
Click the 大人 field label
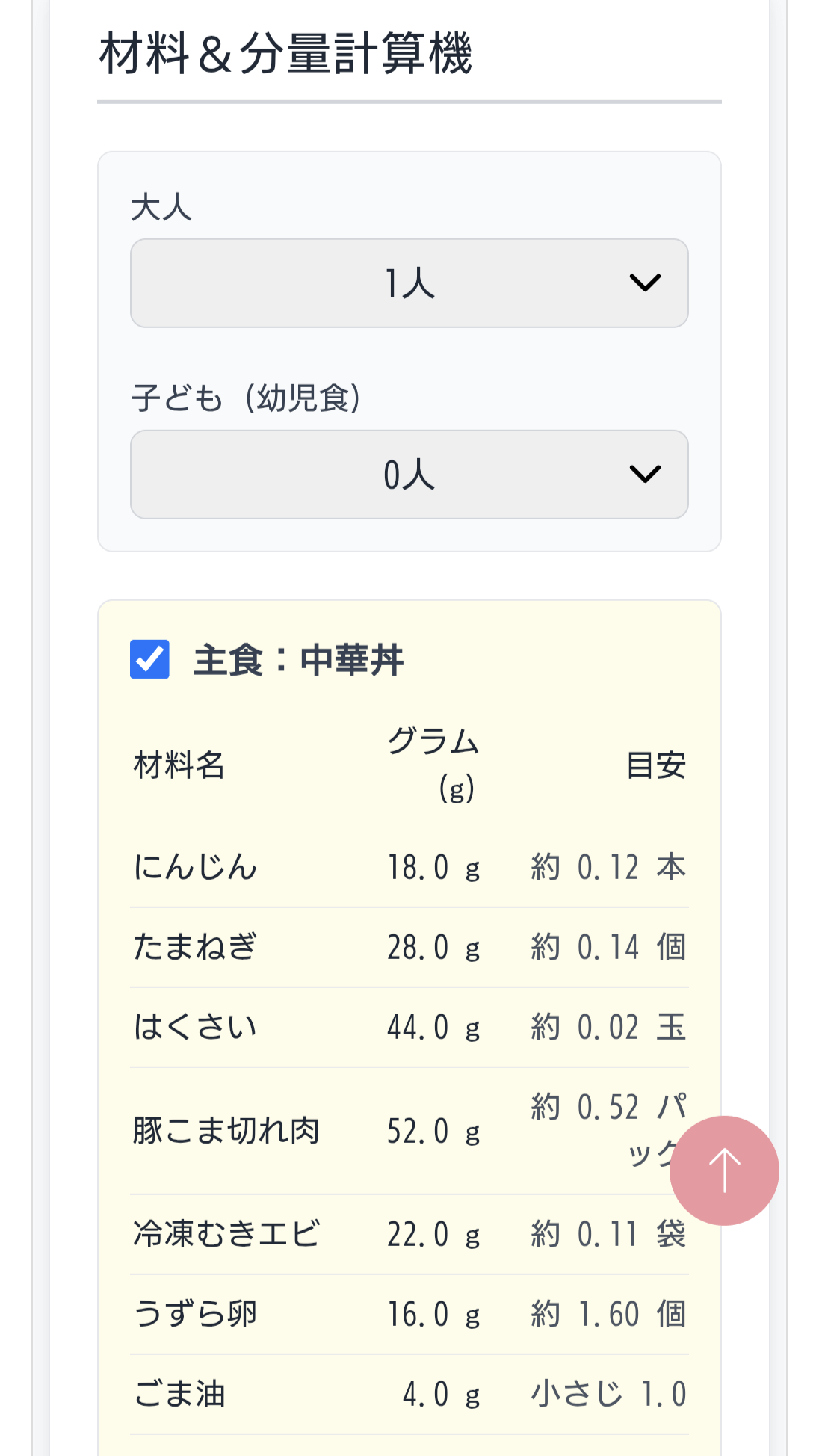click(x=161, y=208)
